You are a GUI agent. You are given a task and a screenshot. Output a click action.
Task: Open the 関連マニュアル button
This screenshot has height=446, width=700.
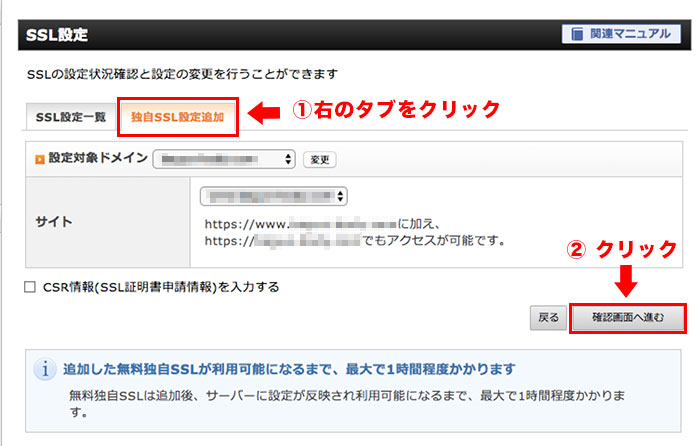point(621,34)
